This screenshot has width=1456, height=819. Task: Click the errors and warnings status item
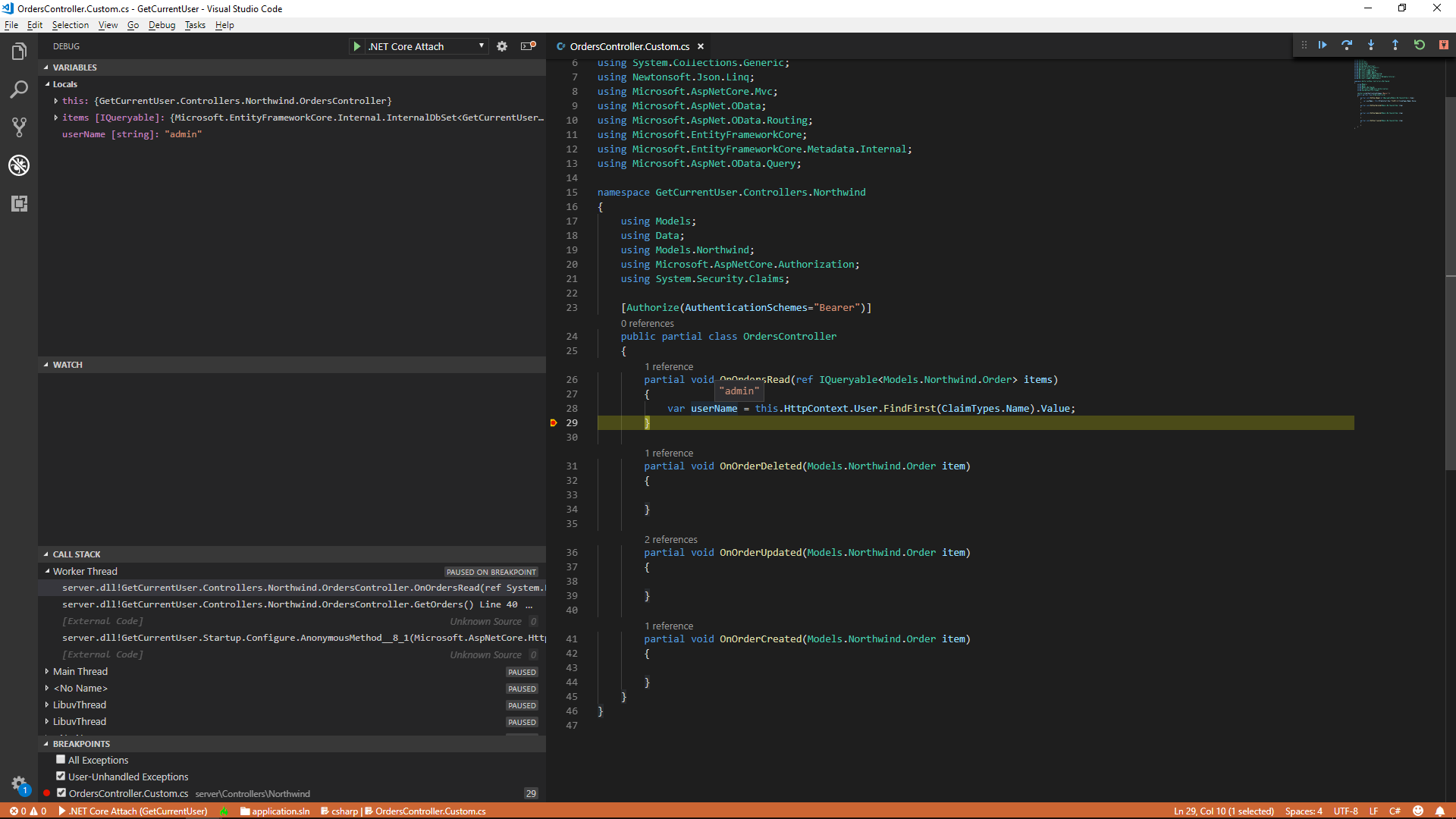27,811
